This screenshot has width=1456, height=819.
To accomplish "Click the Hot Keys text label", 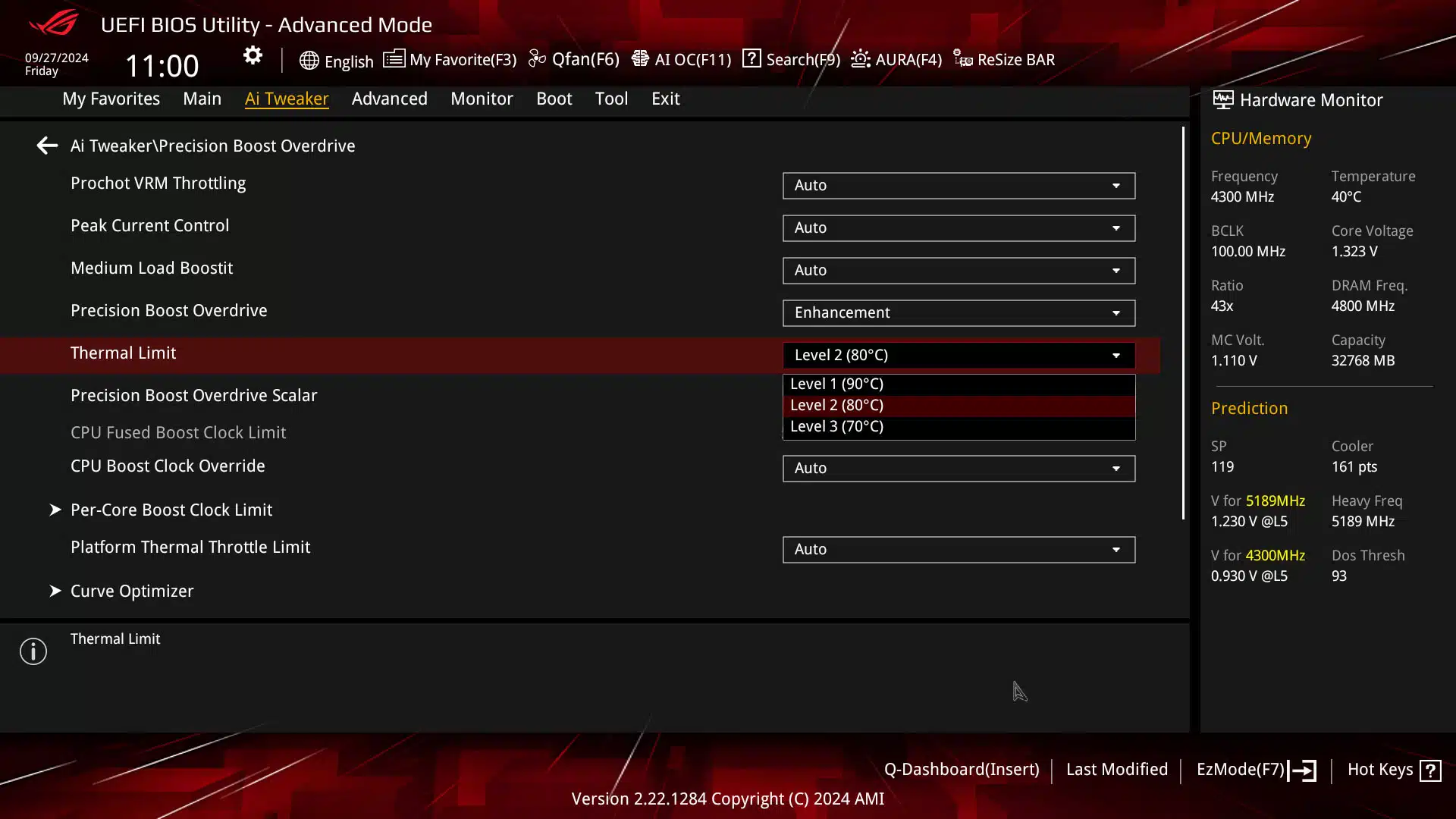I will coord(1380,770).
